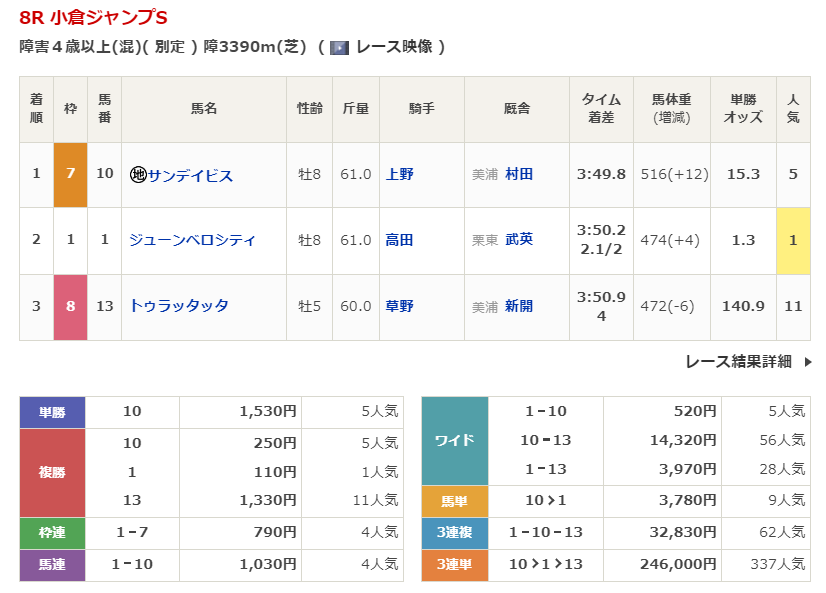Image resolution: width=826 pixels, height=593 pixels.
Task: View trainer 村田 profile
Action: point(519,175)
